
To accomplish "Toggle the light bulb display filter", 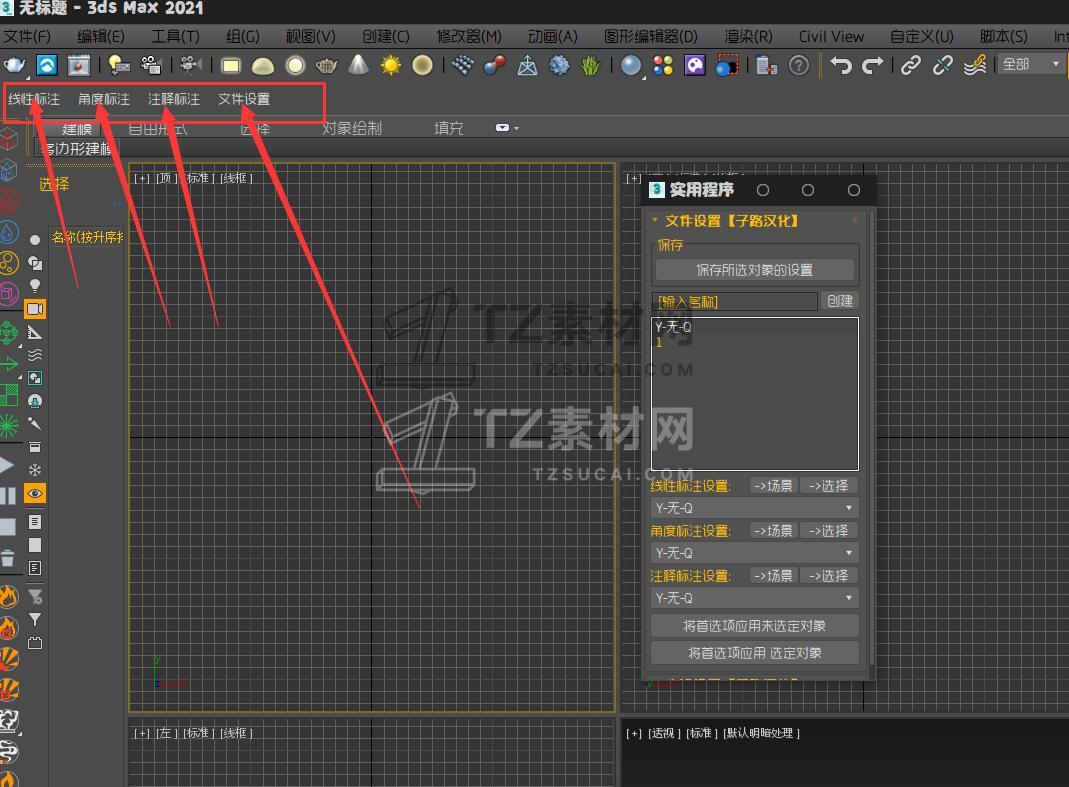I will (x=35, y=286).
